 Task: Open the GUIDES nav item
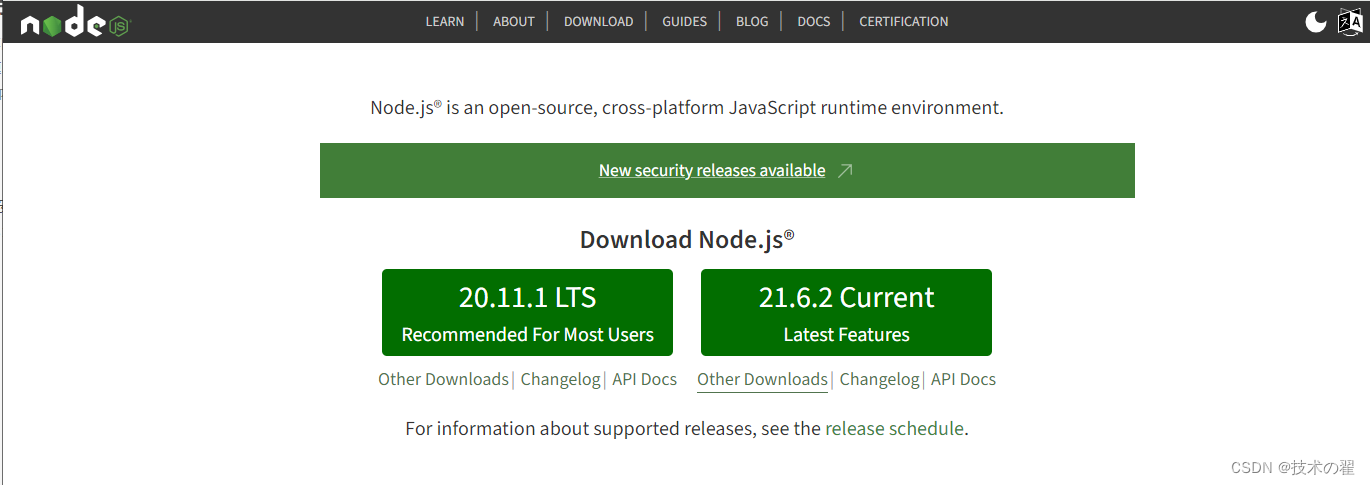click(x=684, y=21)
